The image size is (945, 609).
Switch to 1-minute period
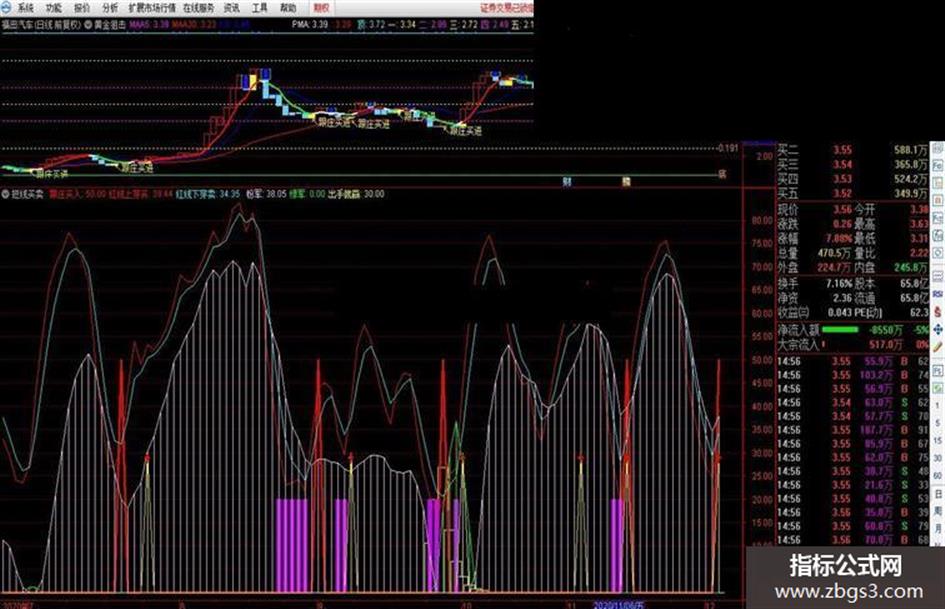pos(938,406)
